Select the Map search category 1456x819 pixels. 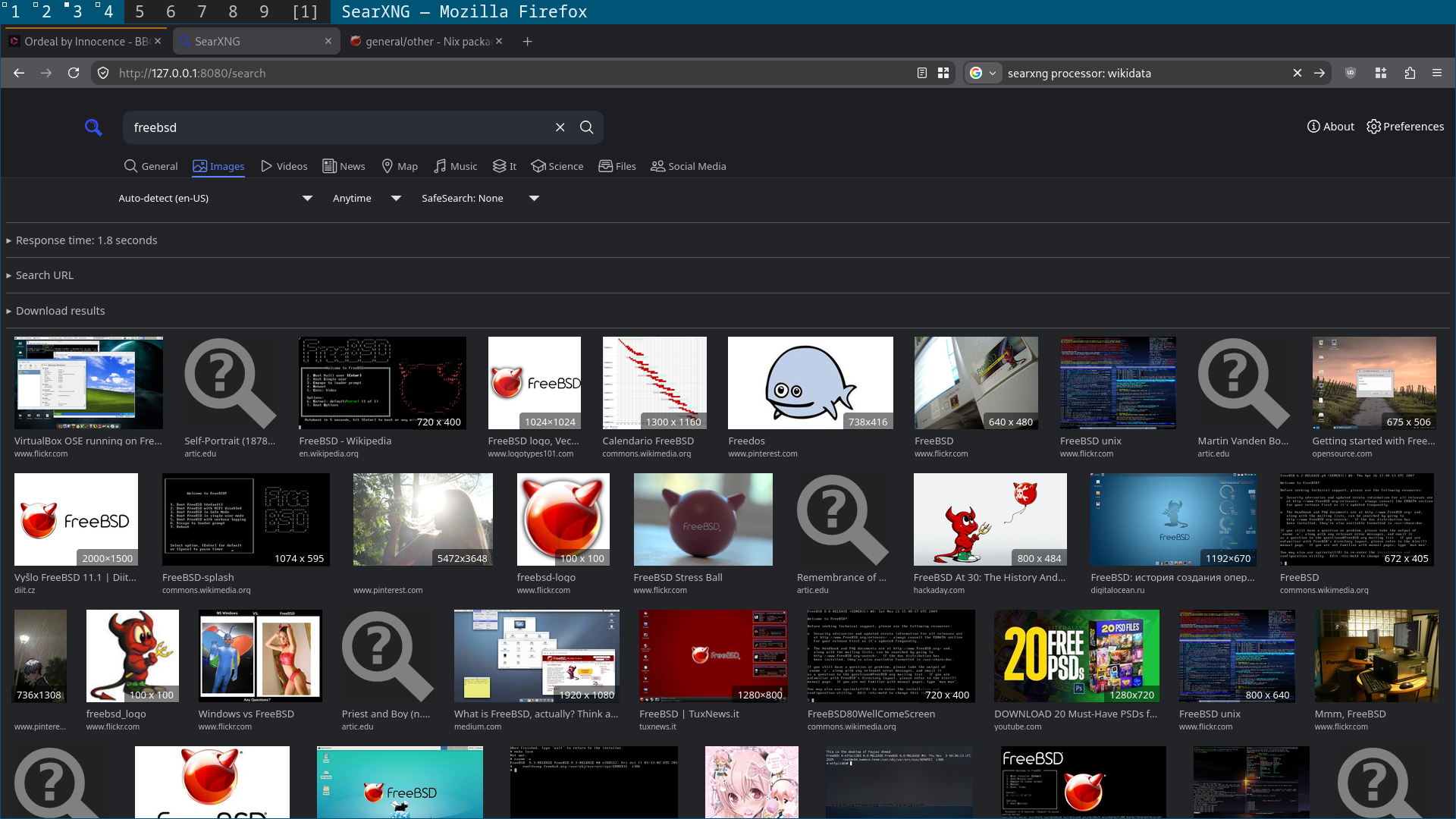tap(400, 166)
